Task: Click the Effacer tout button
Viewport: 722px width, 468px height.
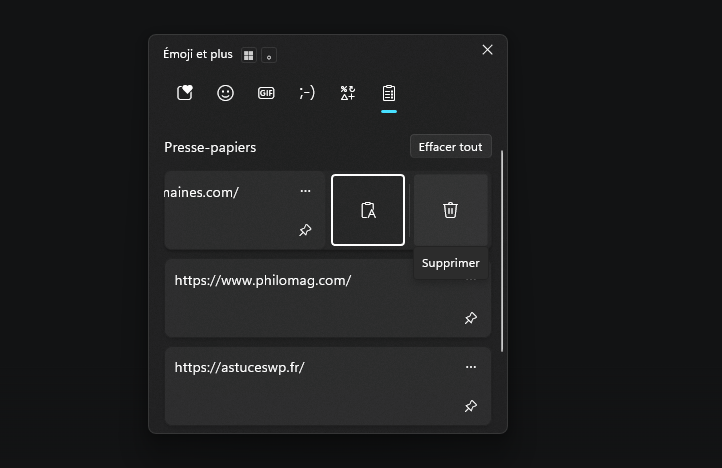Action: click(x=450, y=146)
